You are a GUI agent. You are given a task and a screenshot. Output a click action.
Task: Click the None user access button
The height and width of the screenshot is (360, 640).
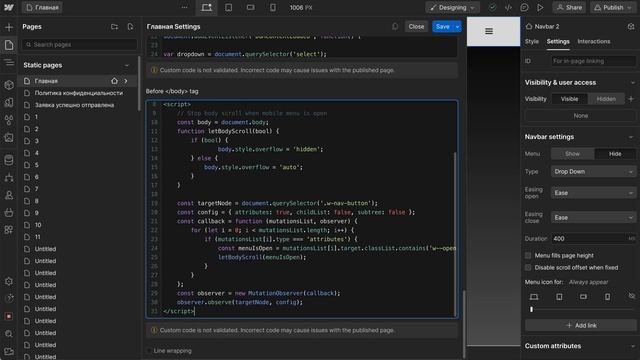pyautogui.click(x=580, y=116)
